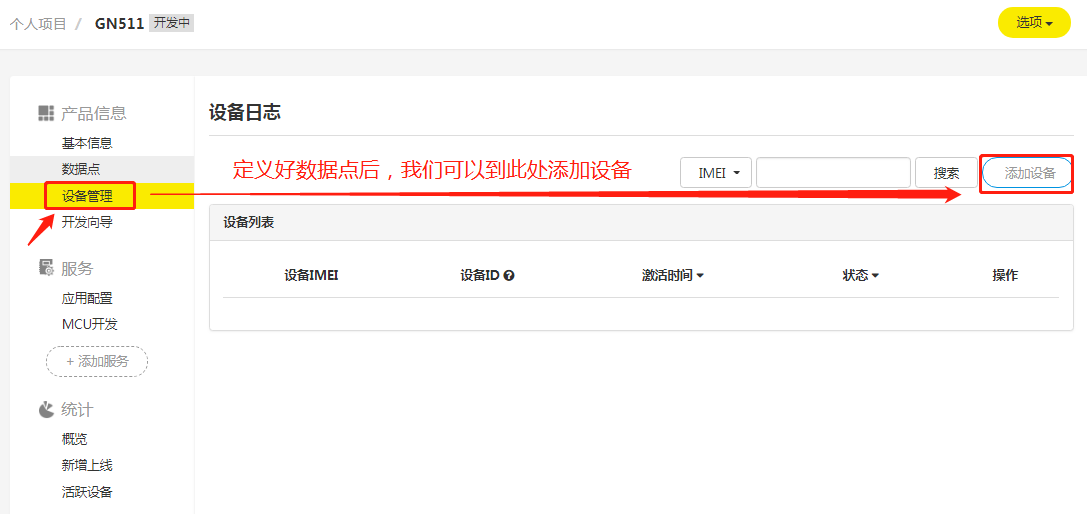Click the 统计 pie chart icon
This screenshot has width=1087, height=514.
46,410
